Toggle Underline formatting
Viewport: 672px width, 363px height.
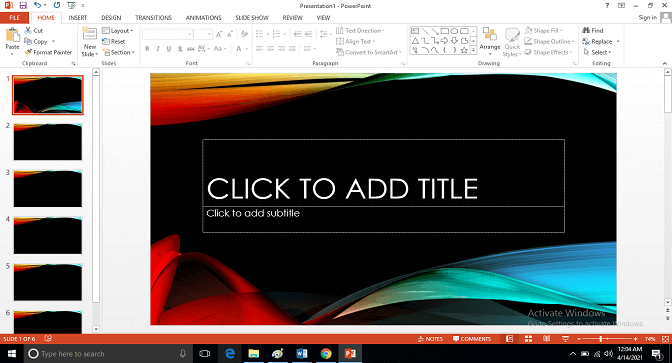pyautogui.click(x=169, y=49)
